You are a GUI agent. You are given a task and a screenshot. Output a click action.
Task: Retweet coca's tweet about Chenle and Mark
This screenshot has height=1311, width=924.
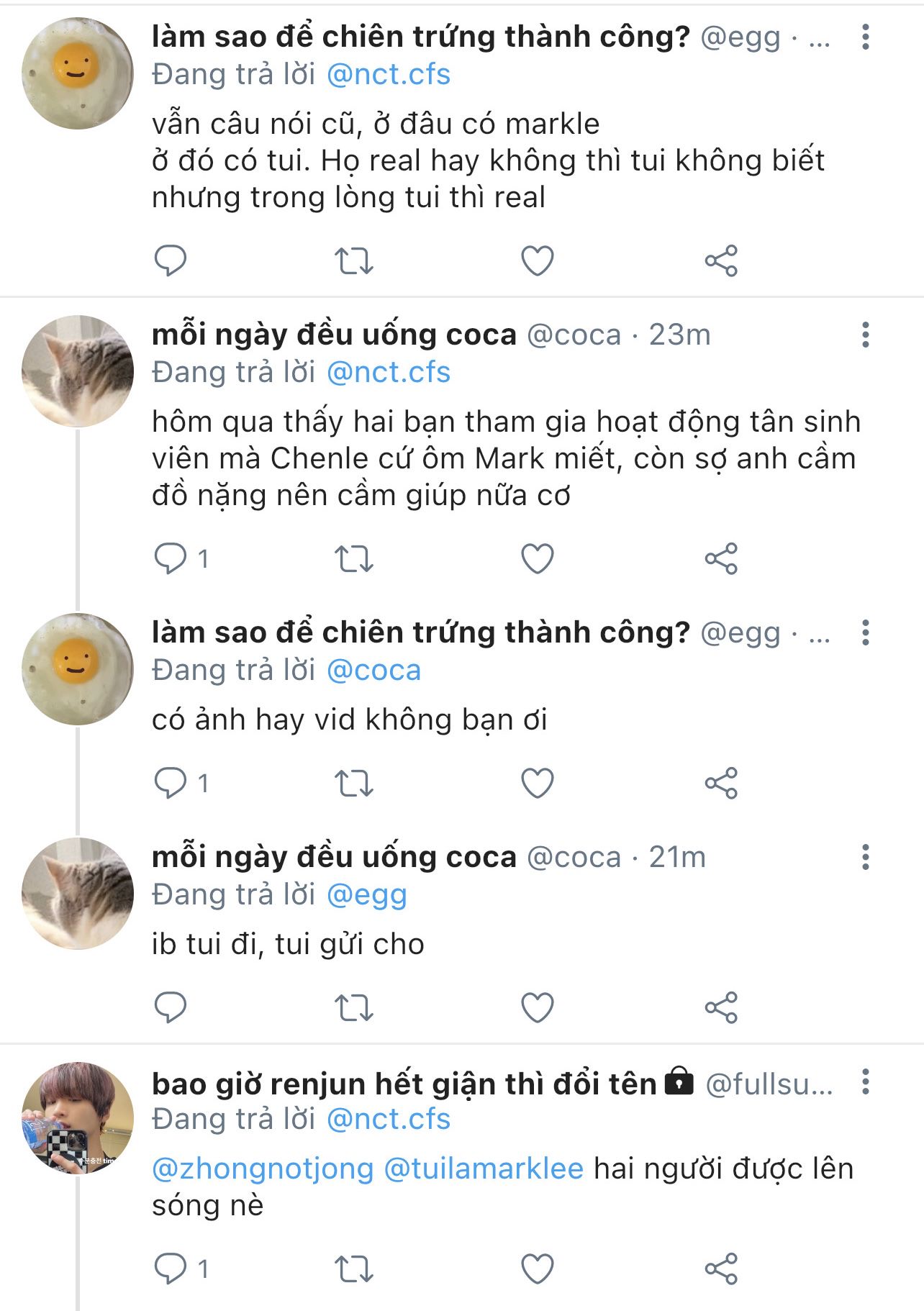[x=353, y=559]
